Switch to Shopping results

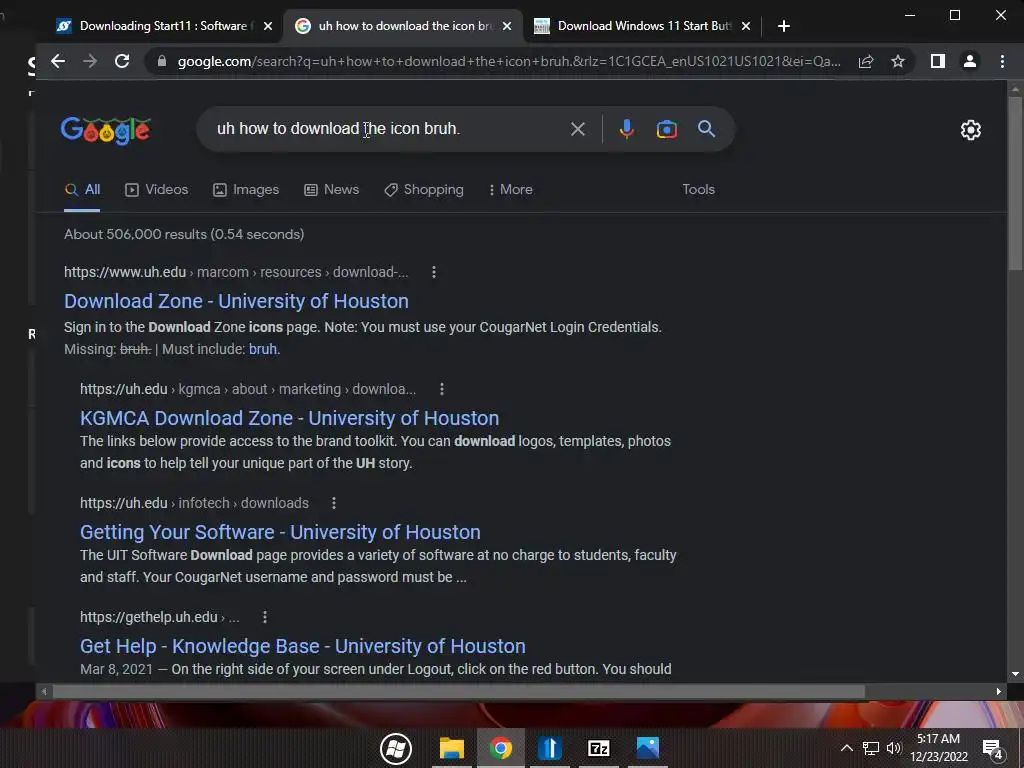[x=424, y=190]
